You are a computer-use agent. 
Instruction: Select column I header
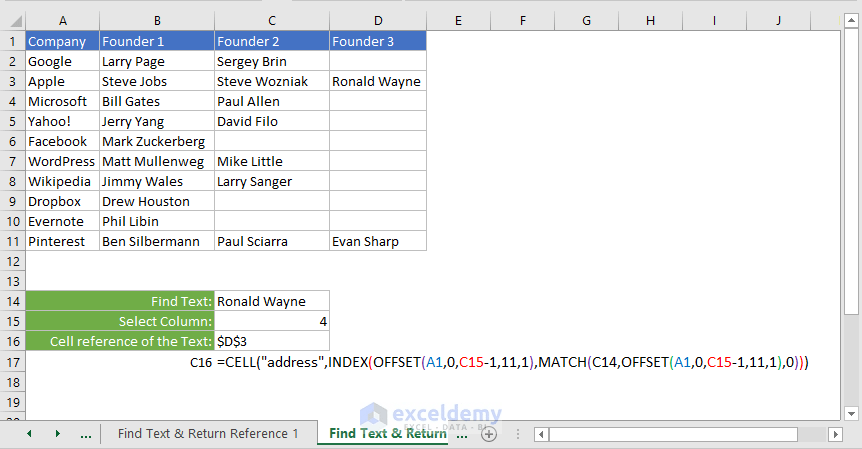pyautogui.click(x=714, y=21)
